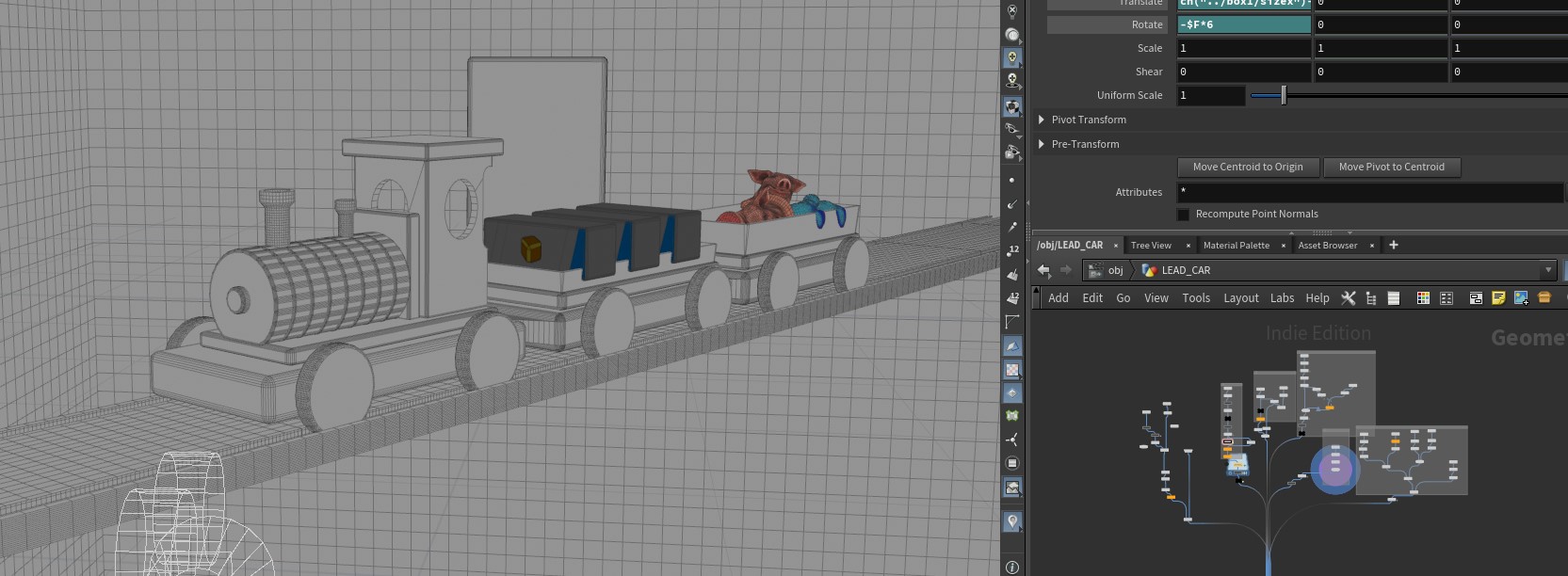The image size is (1568, 576).
Task: Go forward with the network path forward arrow
Action: 1066,270
